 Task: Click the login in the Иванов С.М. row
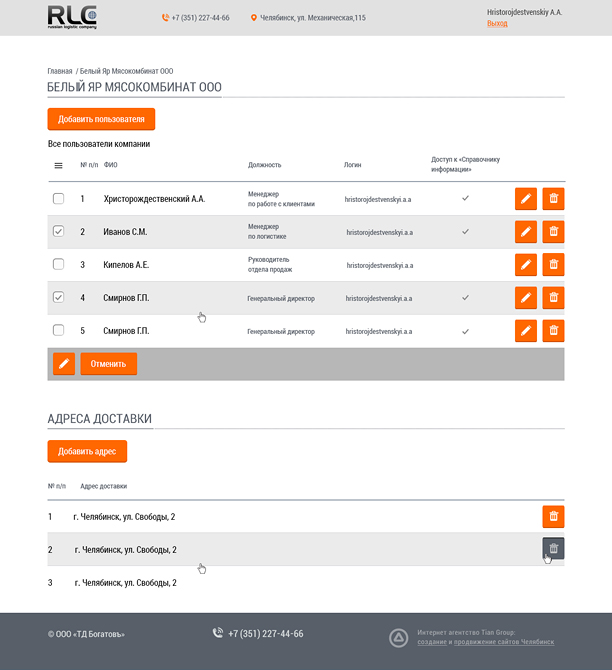(x=380, y=232)
